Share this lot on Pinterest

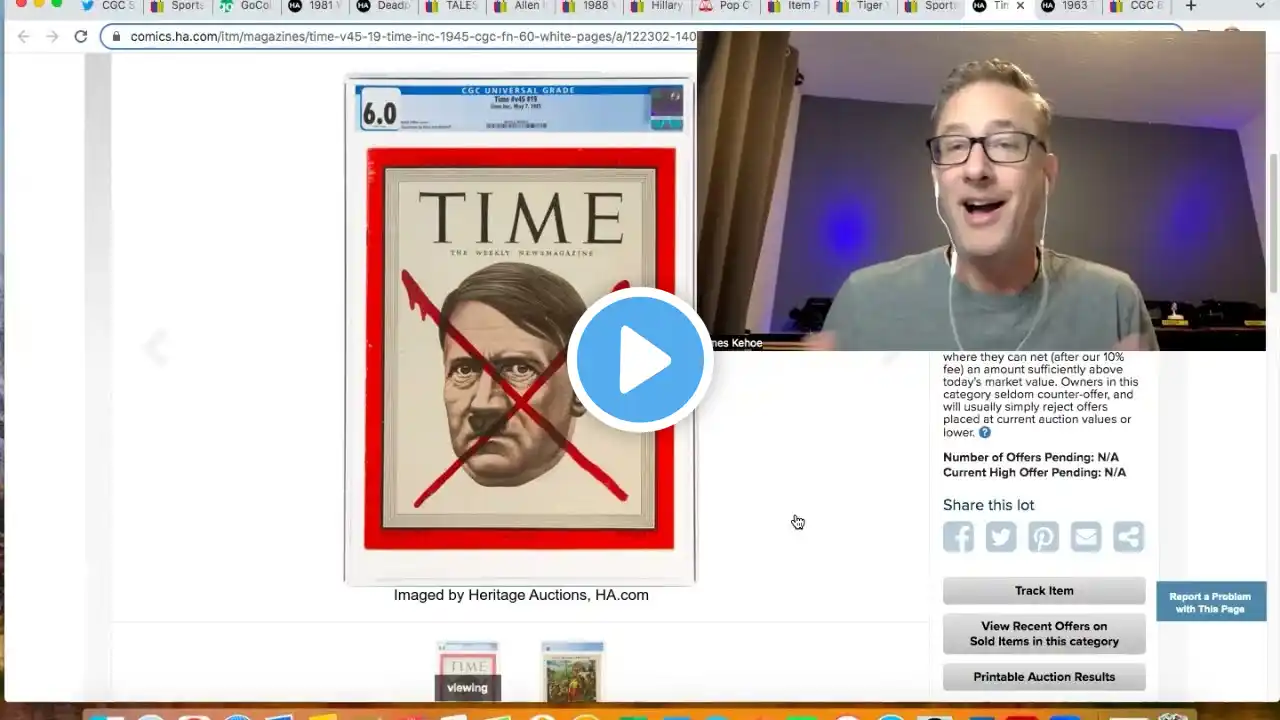pos(1043,537)
